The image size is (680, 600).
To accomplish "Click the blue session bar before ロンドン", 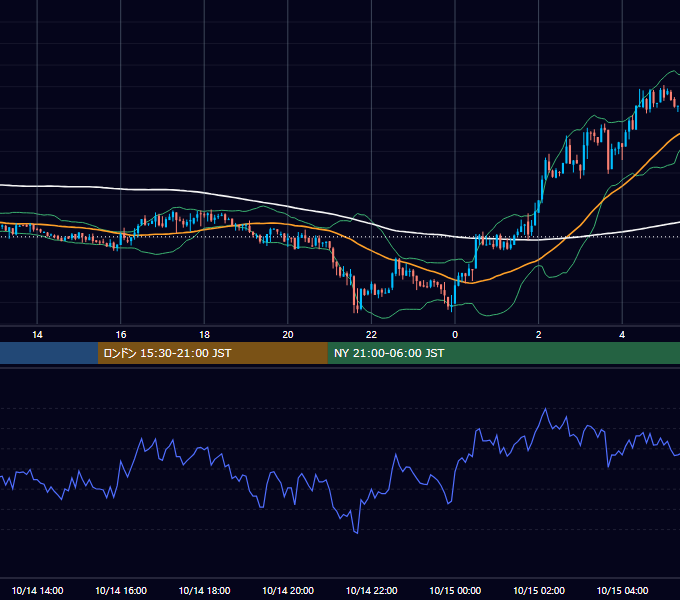I will tap(49, 353).
